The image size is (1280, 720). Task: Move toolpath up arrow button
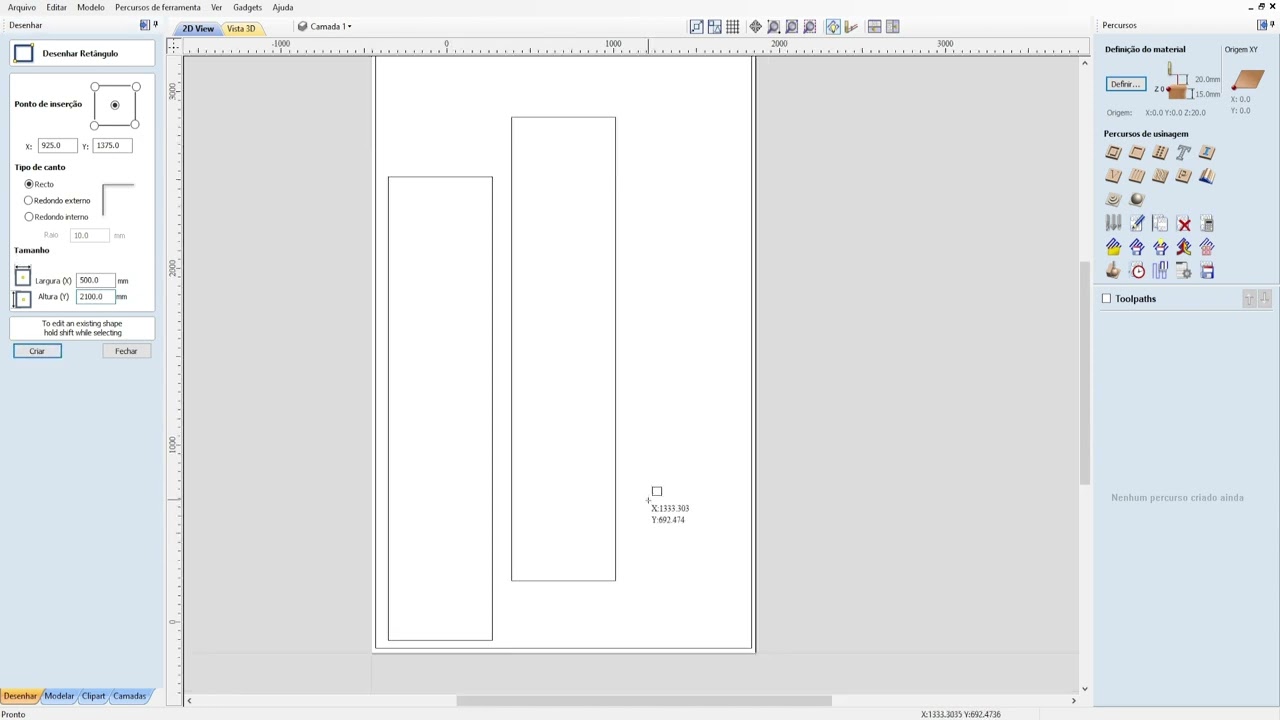coord(1249,299)
